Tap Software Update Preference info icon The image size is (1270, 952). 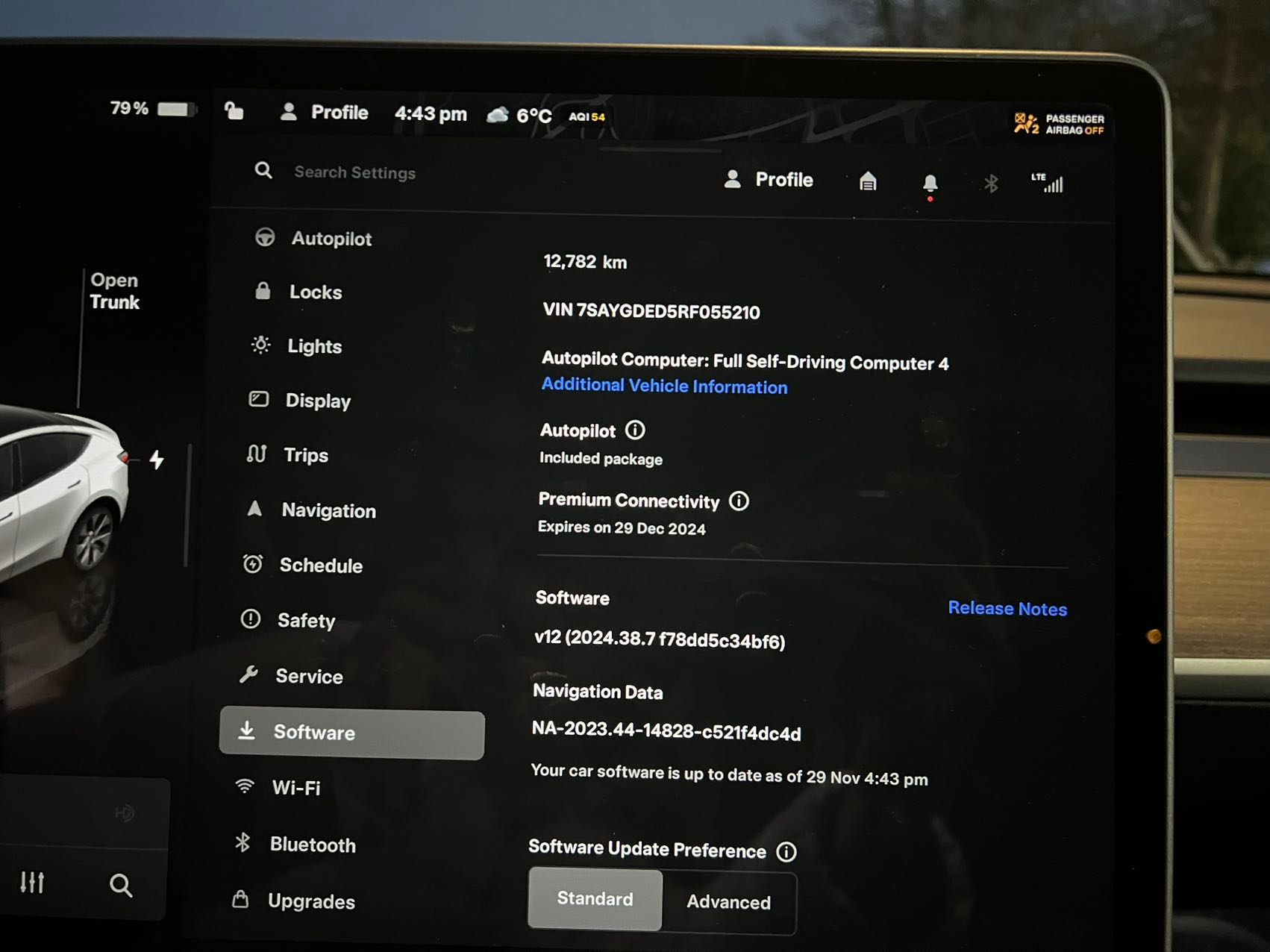[x=786, y=851]
